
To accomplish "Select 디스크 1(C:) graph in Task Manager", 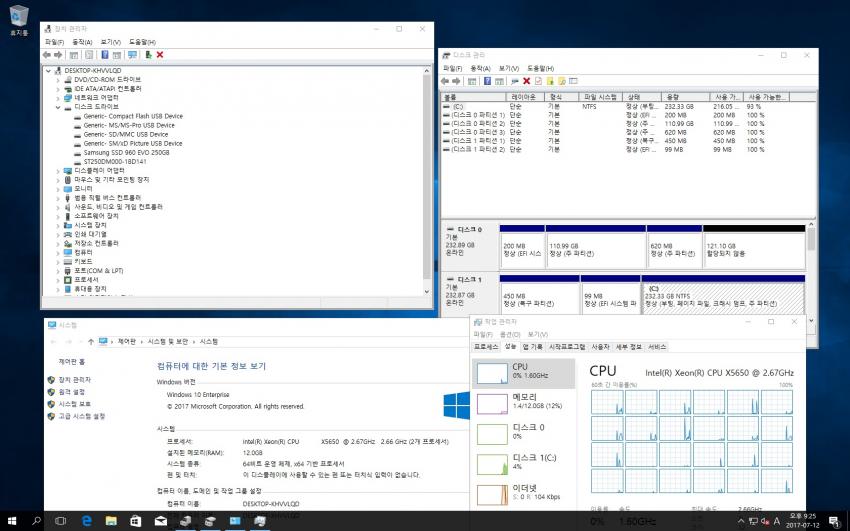I will coord(524,463).
